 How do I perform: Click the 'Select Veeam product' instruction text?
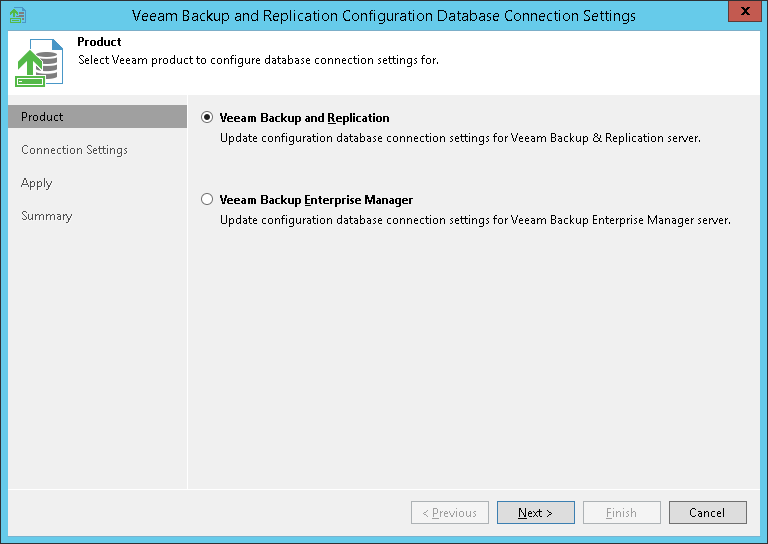258,60
